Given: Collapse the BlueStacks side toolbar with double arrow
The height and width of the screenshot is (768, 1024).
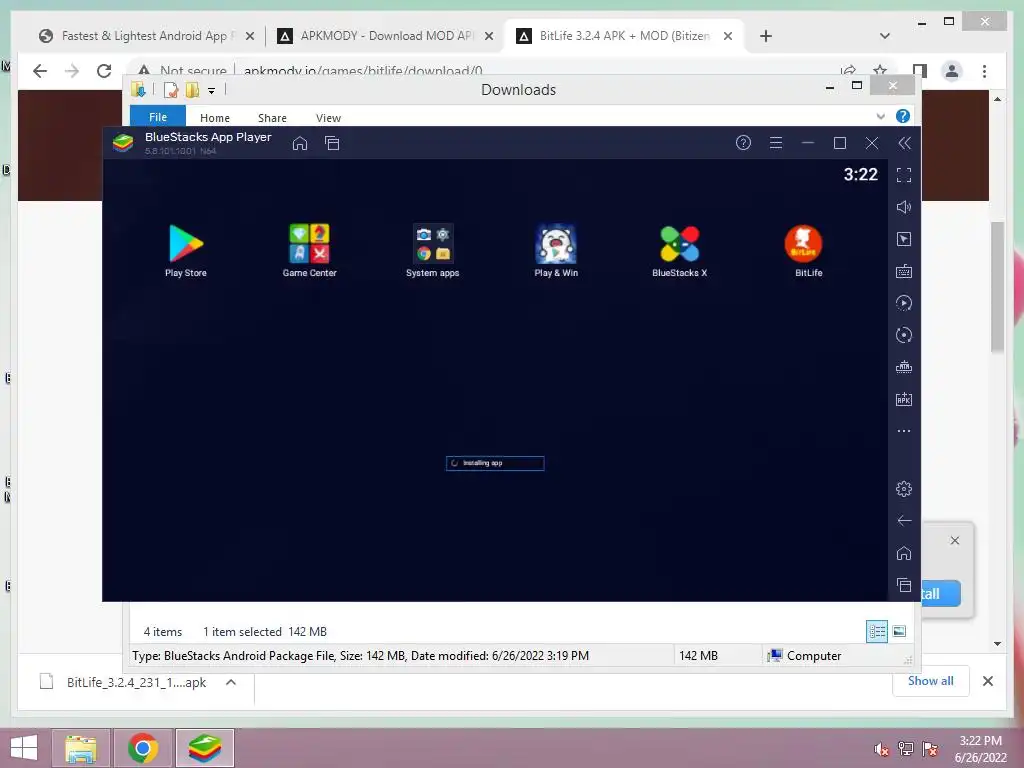Looking at the screenshot, I should [x=904, y=143].
